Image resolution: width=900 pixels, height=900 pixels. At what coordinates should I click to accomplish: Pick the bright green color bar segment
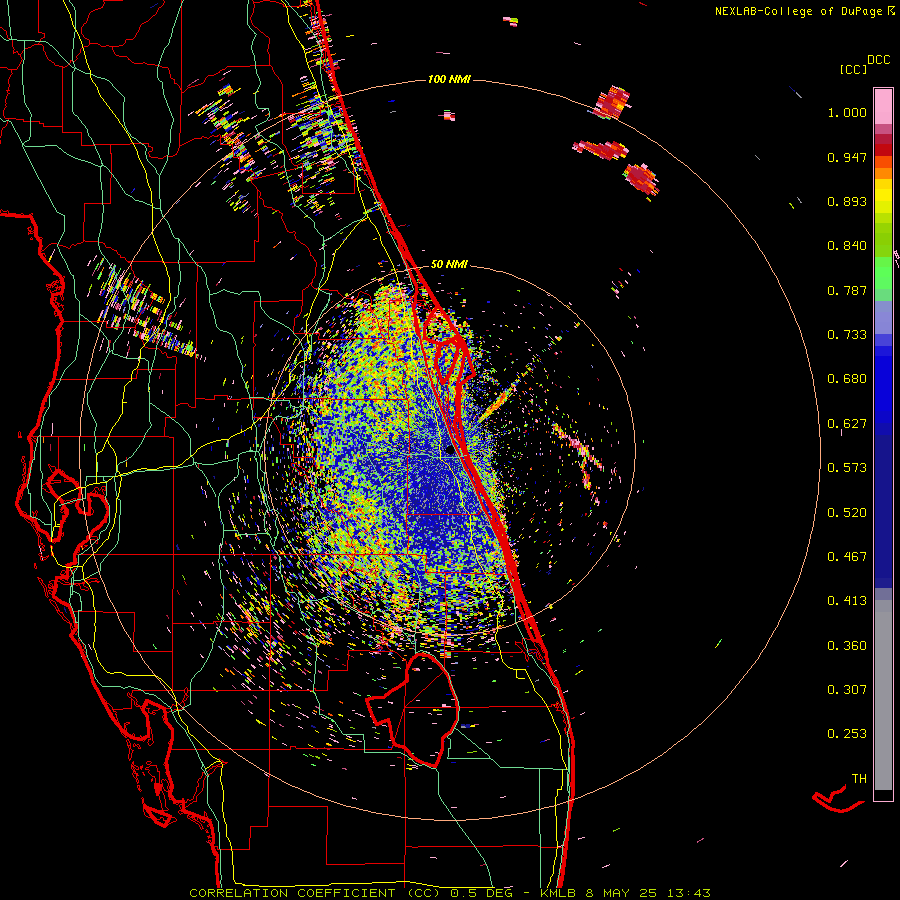pyautogui.click(x=883, y=273)
